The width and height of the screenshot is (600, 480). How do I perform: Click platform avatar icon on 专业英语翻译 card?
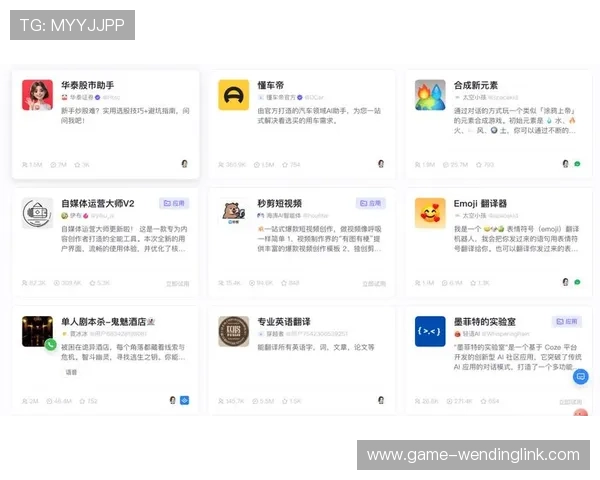[x=381, y=400]
